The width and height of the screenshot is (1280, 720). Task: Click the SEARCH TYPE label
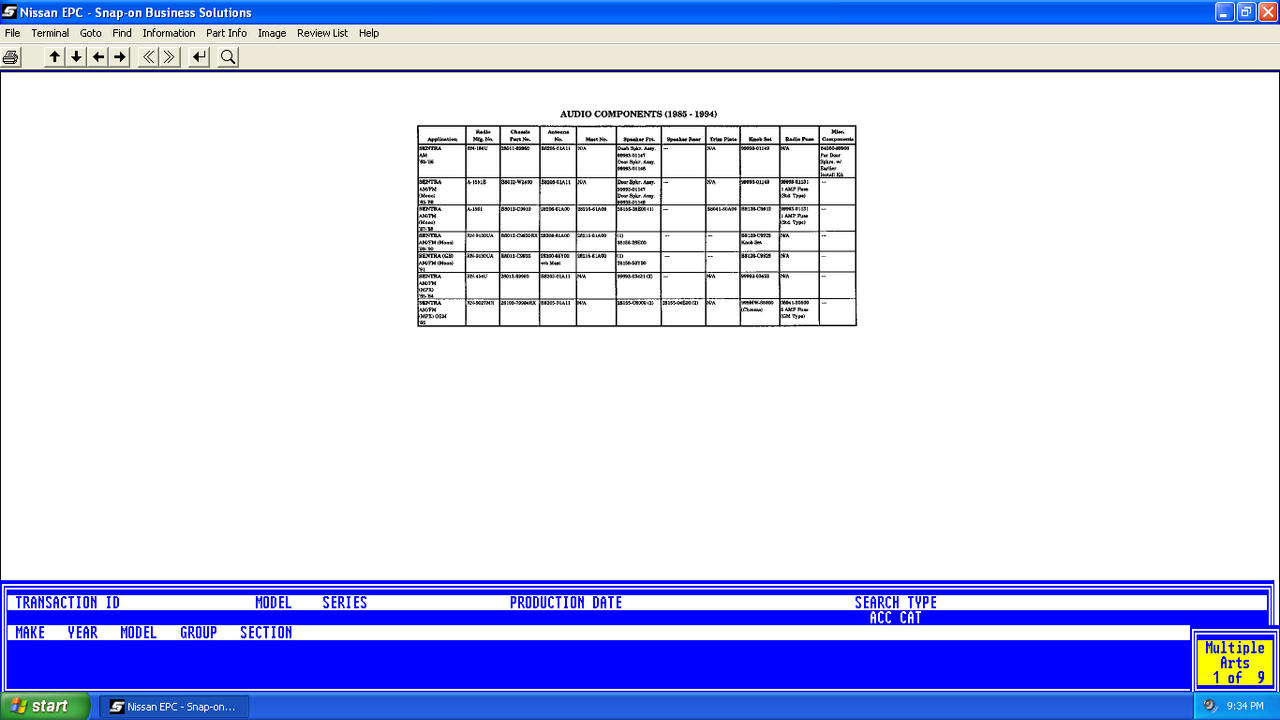(x=896, y=602)
